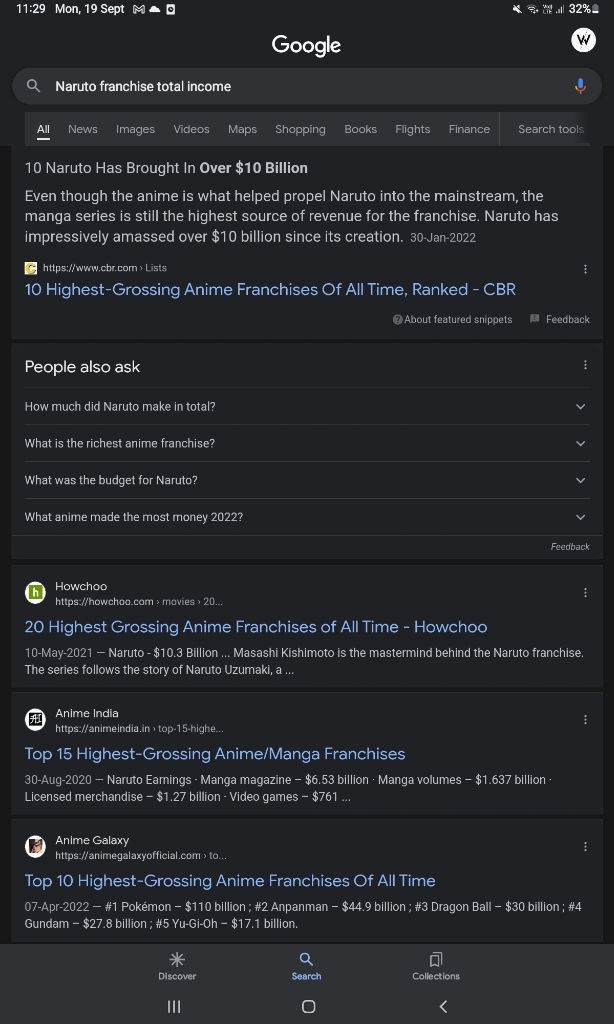Open three-dot menu for CBR snippet
614x1024 pixels.
coord(585,269)
